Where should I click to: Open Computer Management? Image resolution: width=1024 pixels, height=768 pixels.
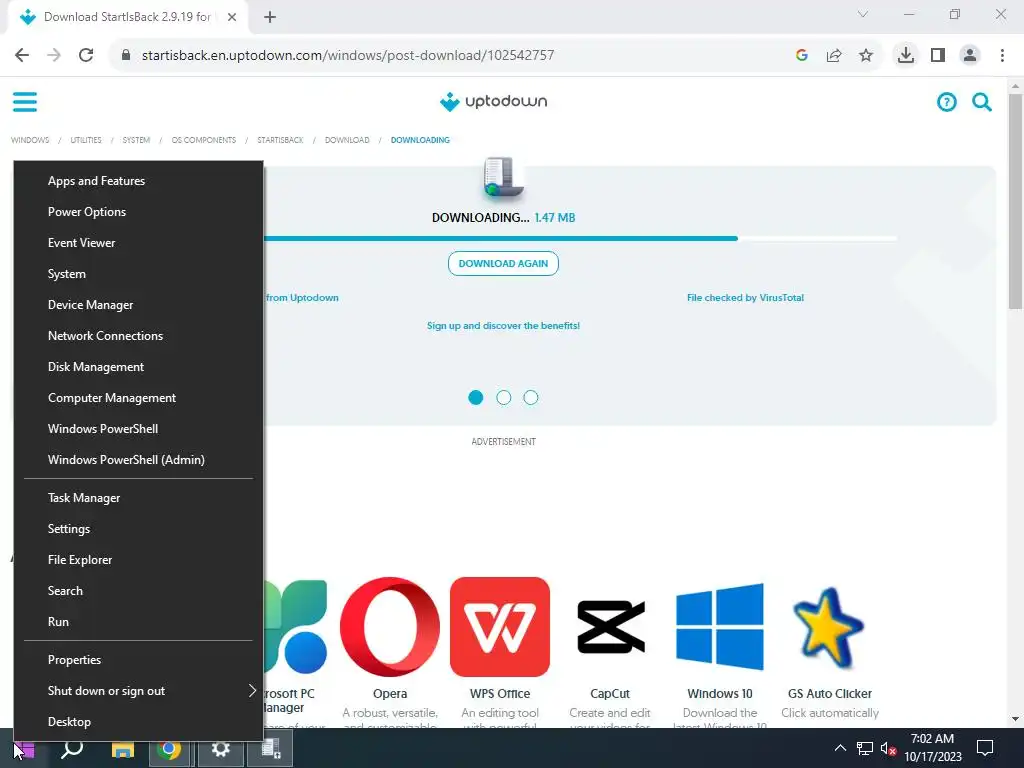(138, 398)
